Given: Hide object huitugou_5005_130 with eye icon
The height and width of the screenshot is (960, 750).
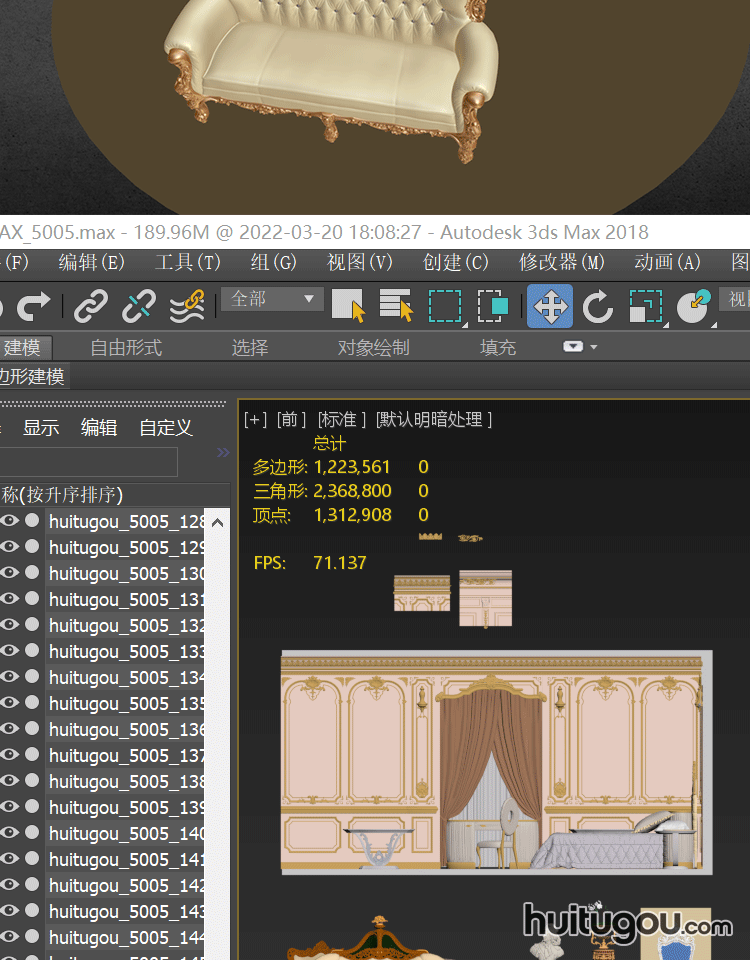Looking at the screenshot, I should (x=10, y=573).
